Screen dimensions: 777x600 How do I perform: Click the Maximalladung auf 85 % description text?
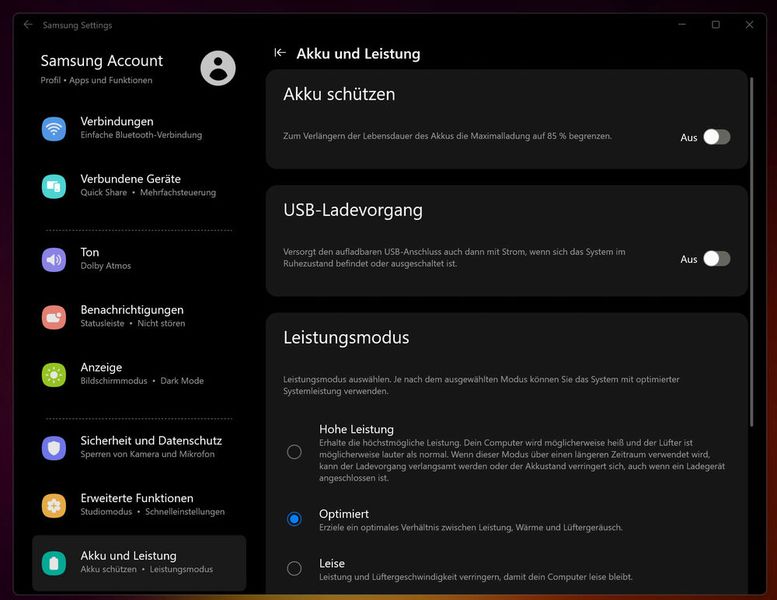pos(447,136)
